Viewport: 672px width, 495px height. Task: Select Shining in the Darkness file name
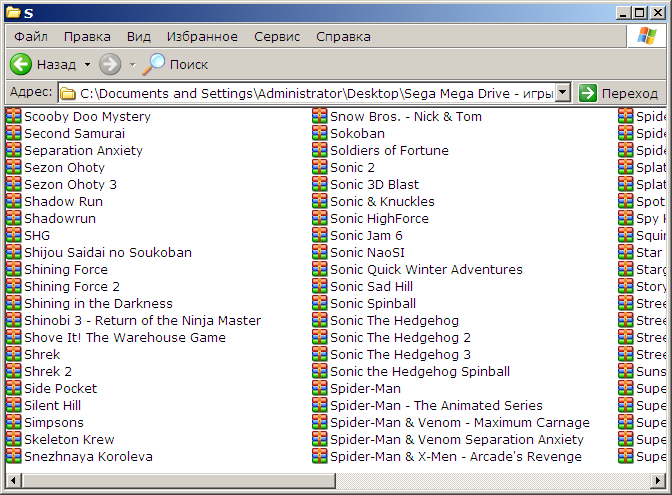[99, 304]
